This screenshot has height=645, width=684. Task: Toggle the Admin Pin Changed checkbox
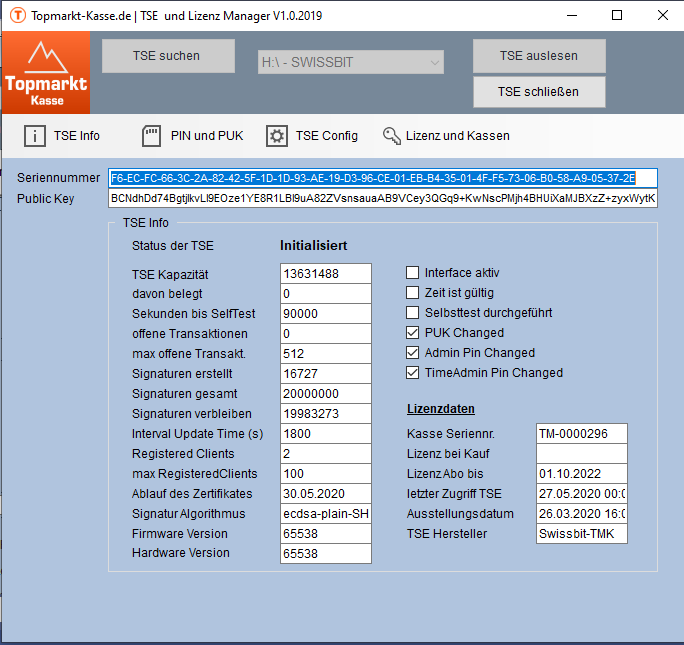point(413,353)
